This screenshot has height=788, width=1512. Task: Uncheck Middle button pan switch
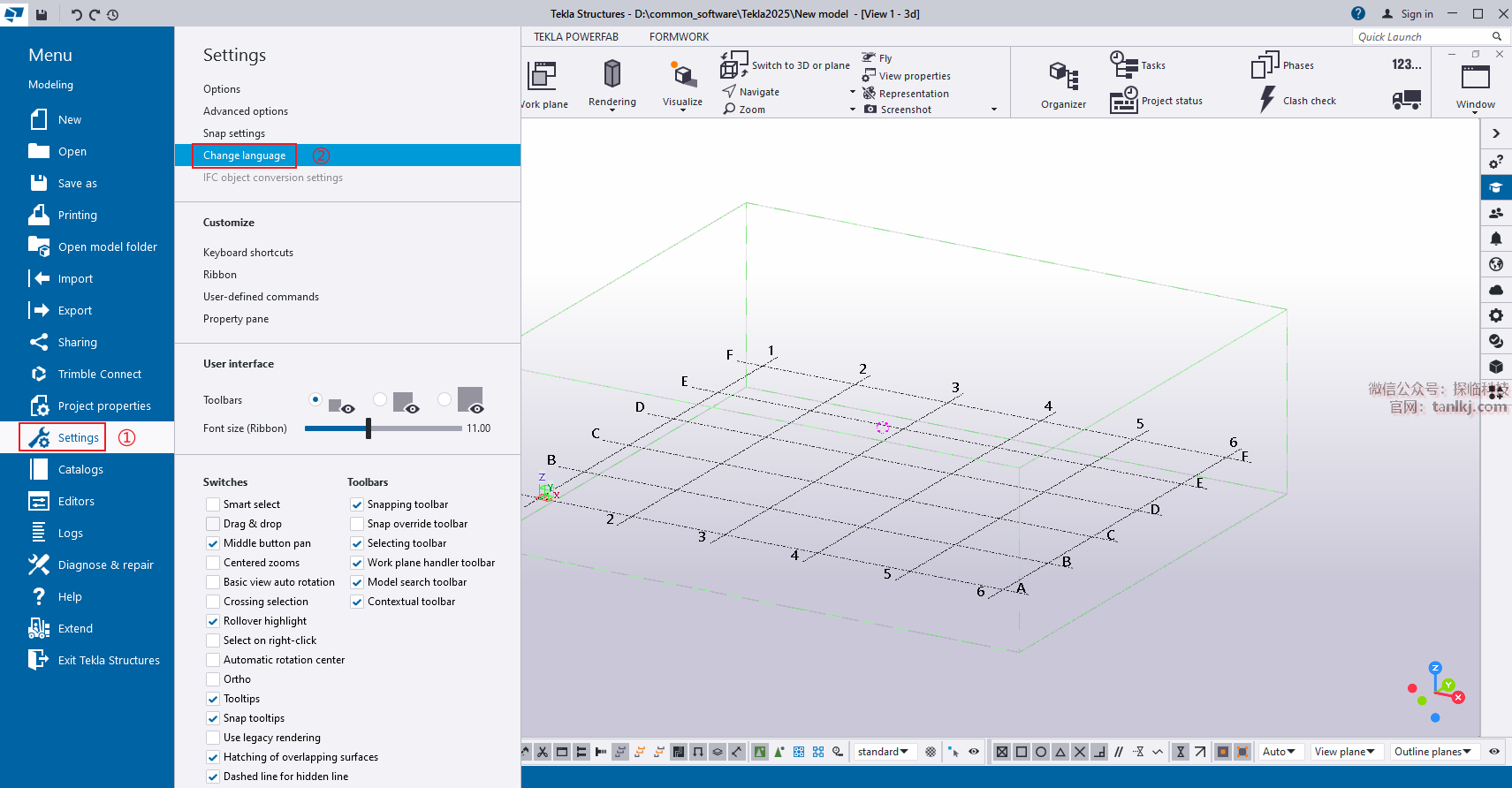(x=213, y=543)
